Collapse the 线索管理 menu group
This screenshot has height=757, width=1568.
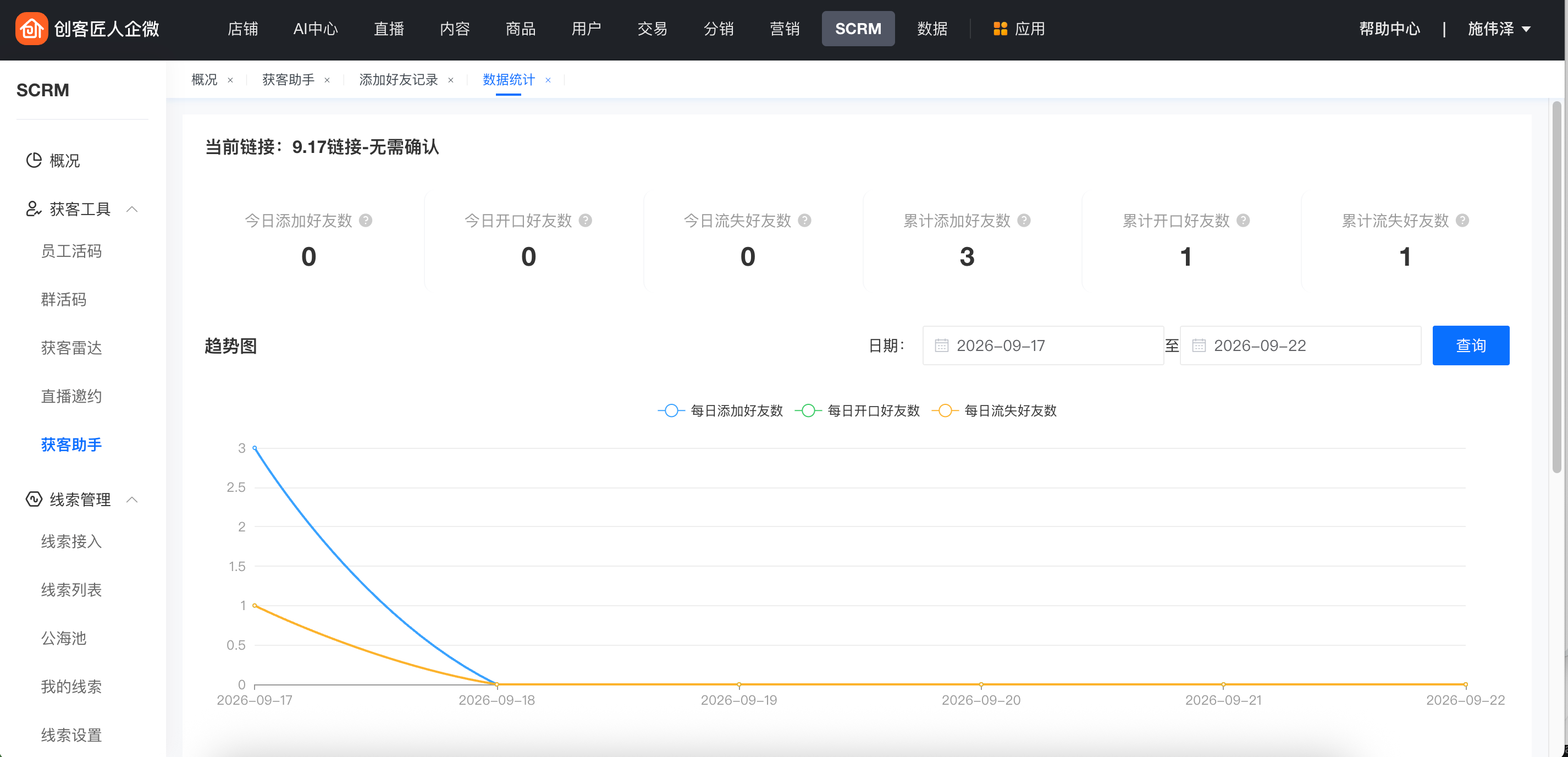(x=132, y=500)
